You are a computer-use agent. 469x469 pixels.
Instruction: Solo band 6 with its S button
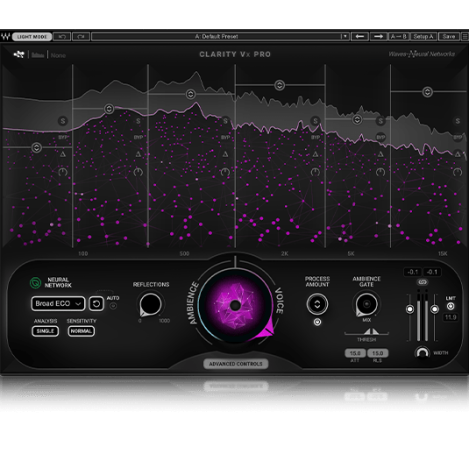click(458, 121)
